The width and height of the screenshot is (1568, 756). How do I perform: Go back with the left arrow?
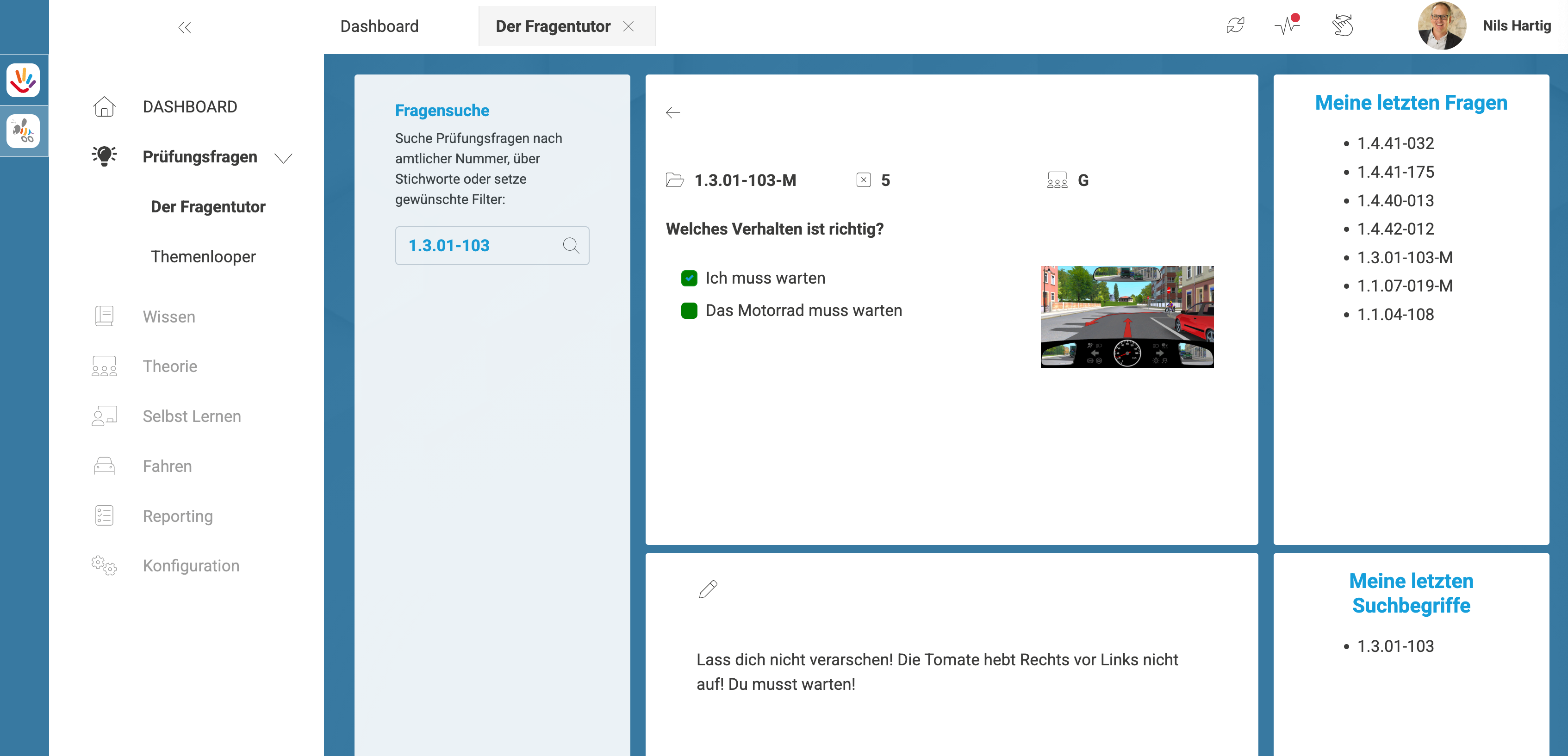click(x=672, y=112)
